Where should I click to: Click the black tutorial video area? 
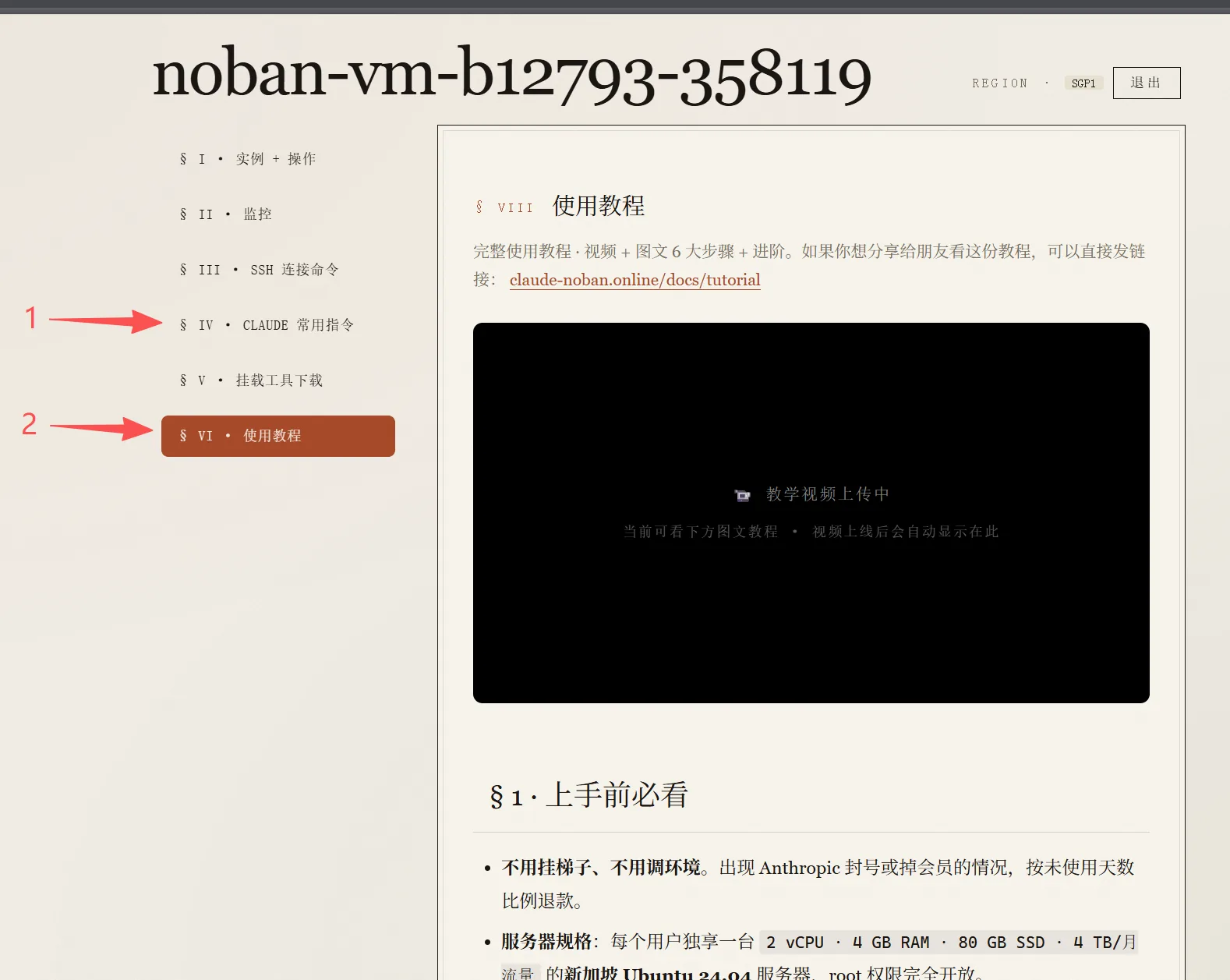[x=811, y=513]
